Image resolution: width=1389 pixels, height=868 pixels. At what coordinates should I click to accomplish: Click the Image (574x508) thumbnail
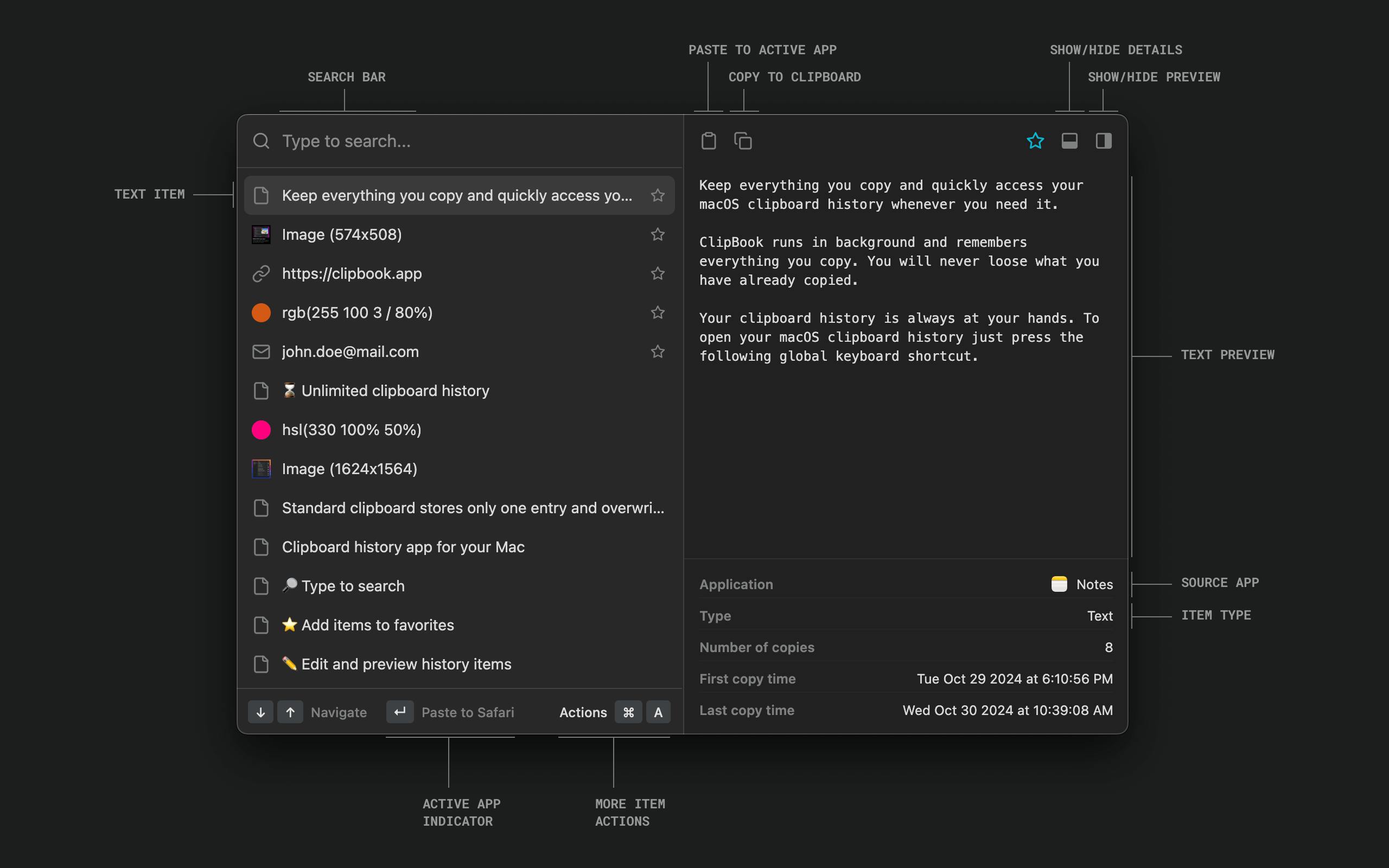(x=261, y=234)
